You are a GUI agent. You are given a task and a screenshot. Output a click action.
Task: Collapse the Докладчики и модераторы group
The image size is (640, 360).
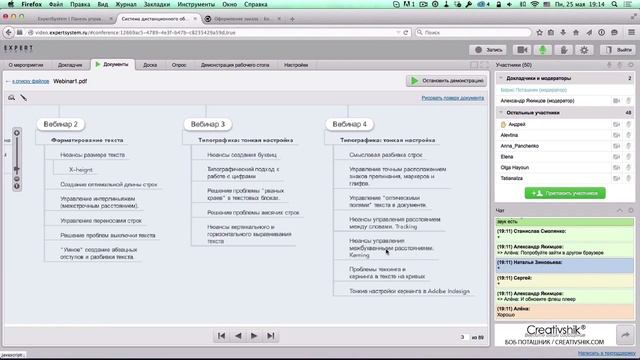pos(501,78)
